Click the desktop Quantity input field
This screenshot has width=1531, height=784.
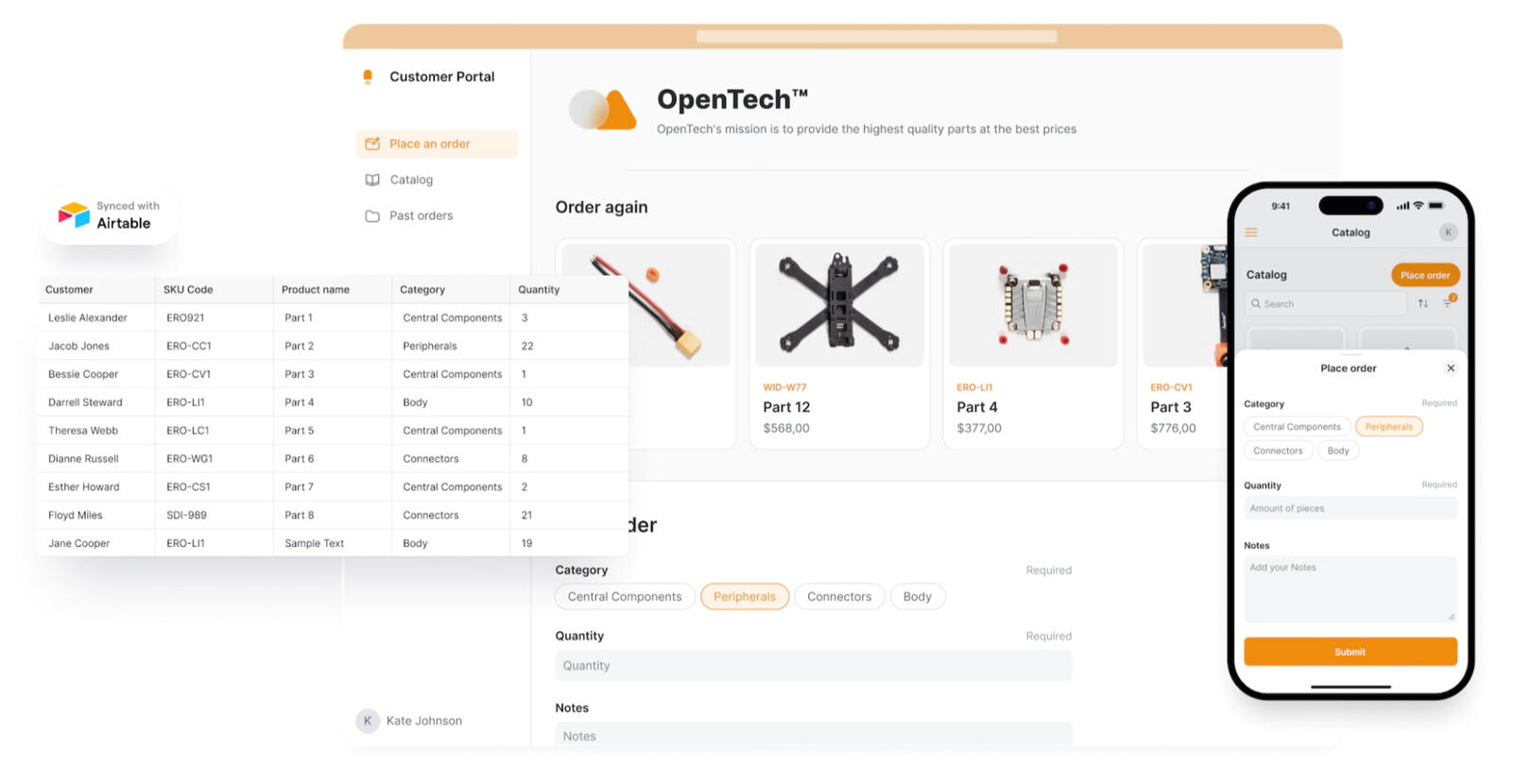[813, 666]
